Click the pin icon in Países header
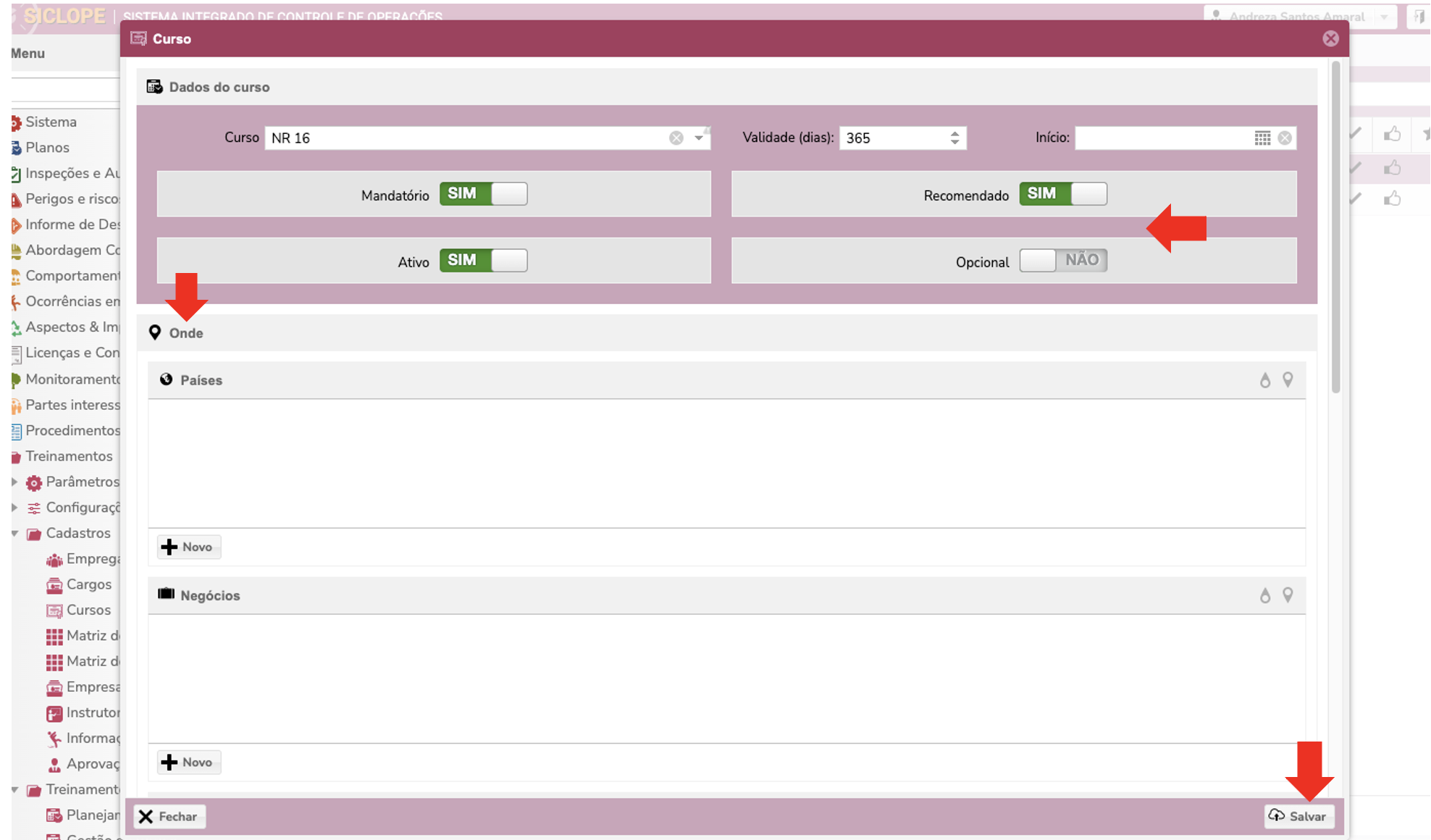Screen dimensions: 1431x840 point(1288,379)
